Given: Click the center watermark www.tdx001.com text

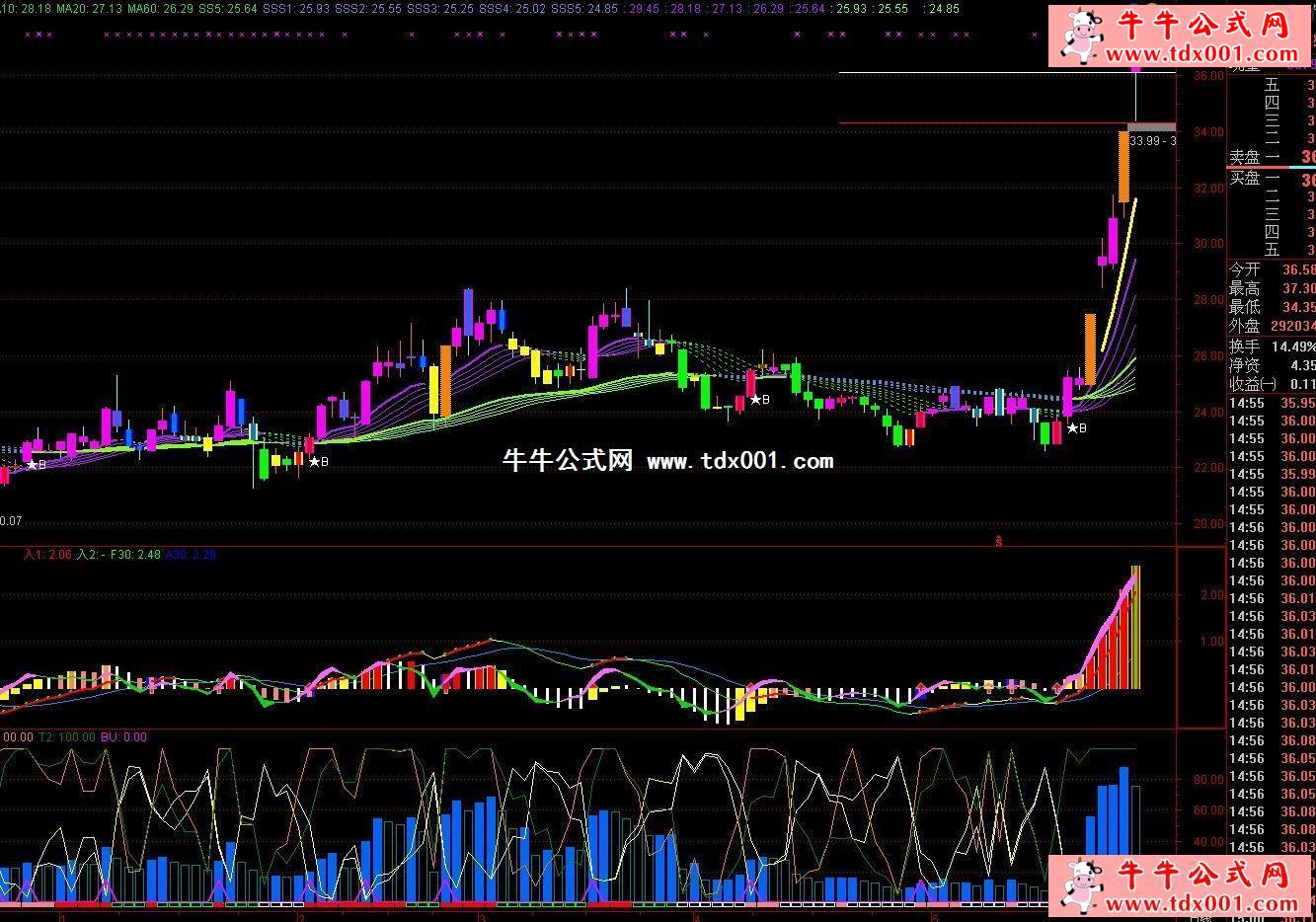Looking at the screenshot, I should [739, 461].
